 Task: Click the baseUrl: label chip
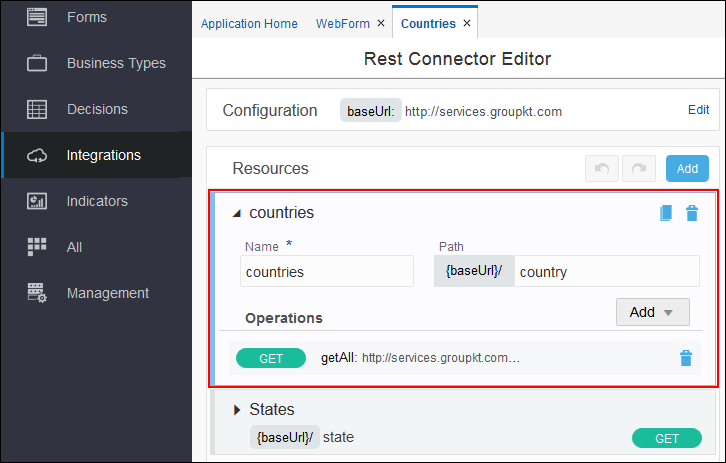(x=371, y=111)
